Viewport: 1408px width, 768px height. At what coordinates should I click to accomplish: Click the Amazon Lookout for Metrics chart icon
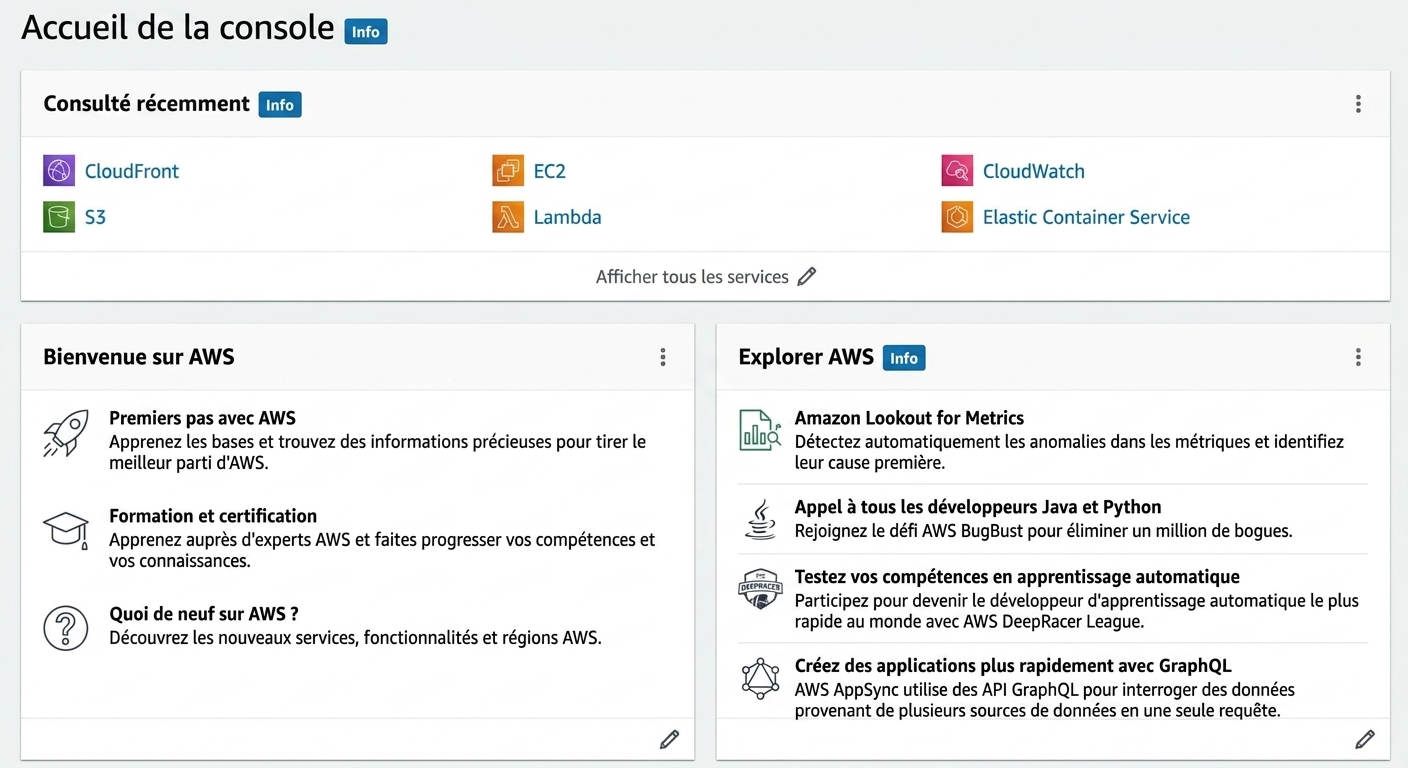coord(760,429)
